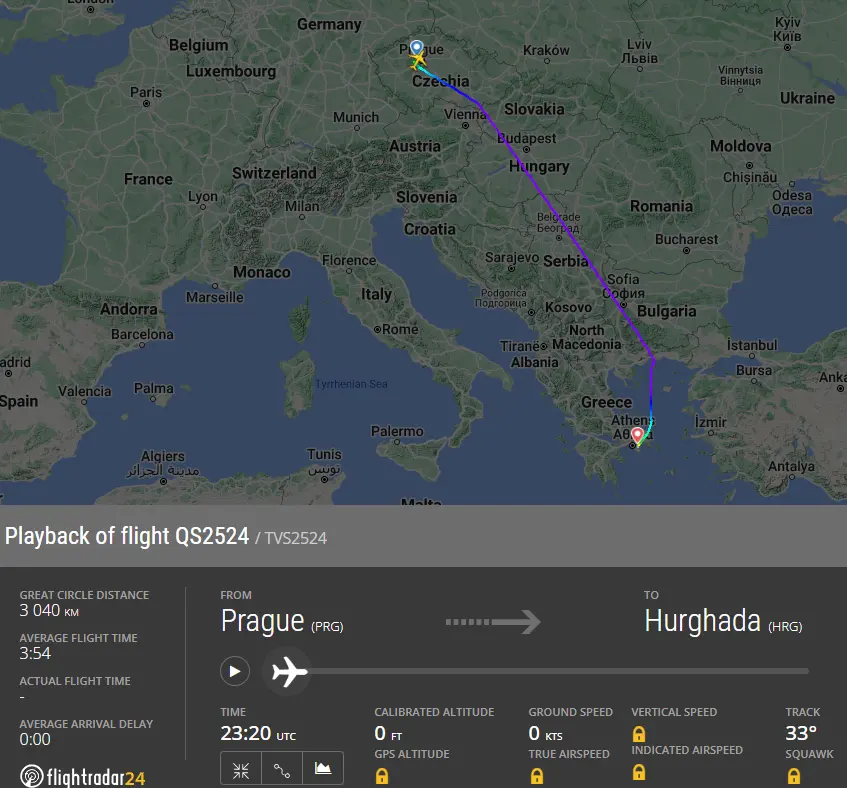Click the locked Squawk padlock
This screenshot has height=788, width=847.
coord(794,776)
